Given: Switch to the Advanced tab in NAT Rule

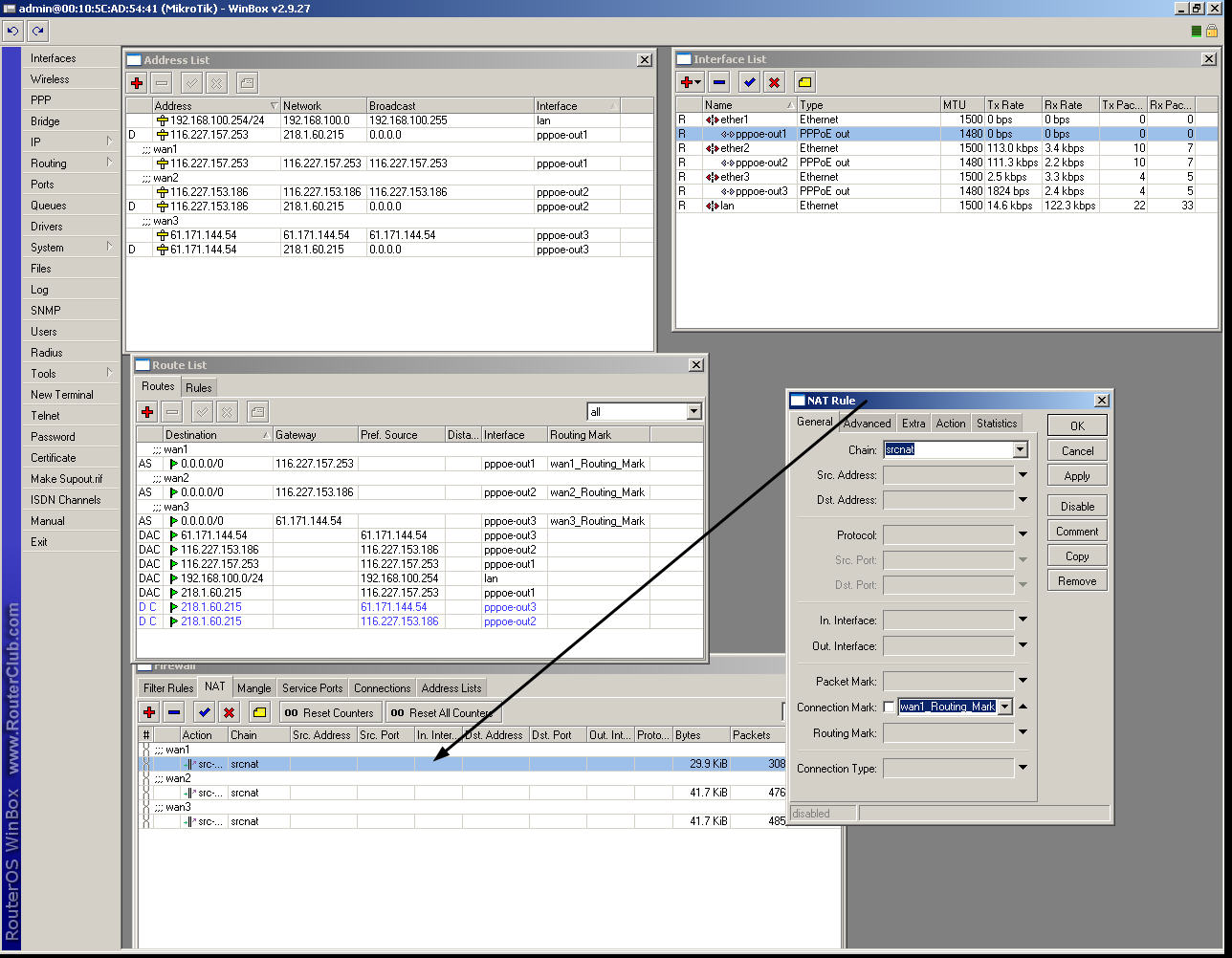Looking at the screenshot, I should point(867,424).
